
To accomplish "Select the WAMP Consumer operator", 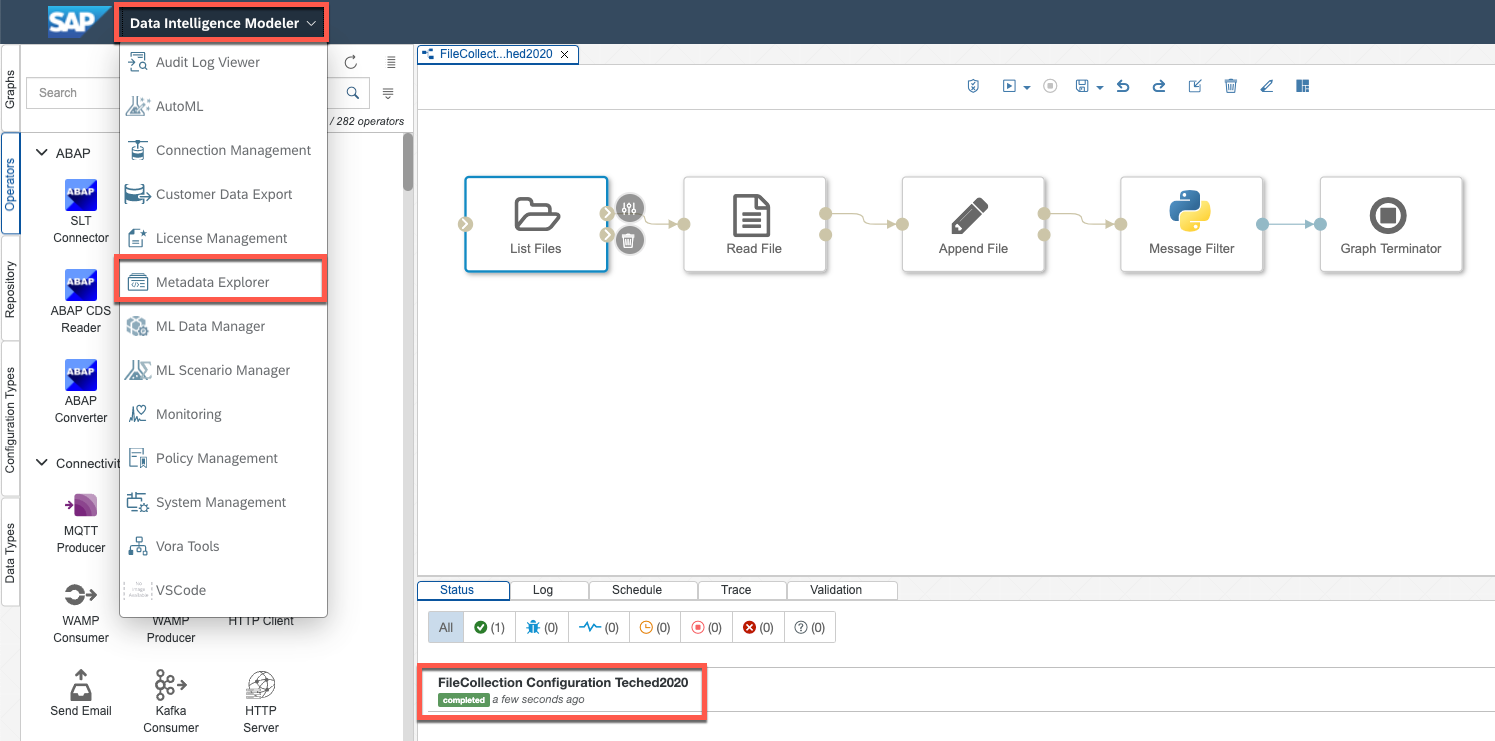I will pos(81,612).
